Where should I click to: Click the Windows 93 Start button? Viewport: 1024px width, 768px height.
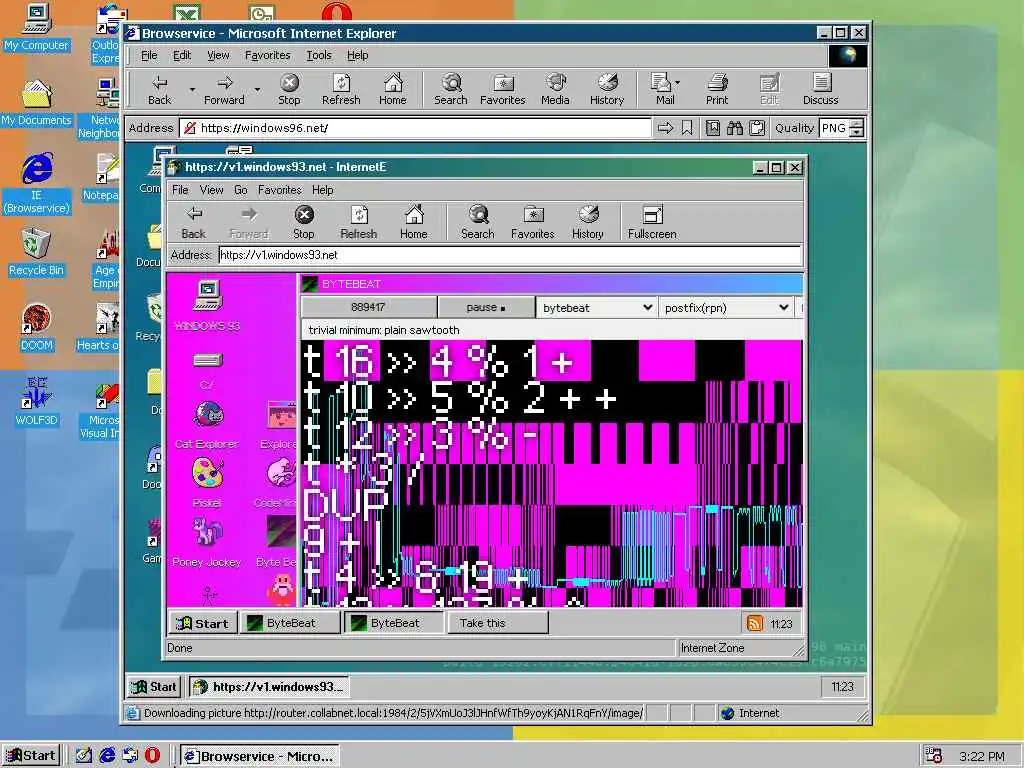(202, 623)
